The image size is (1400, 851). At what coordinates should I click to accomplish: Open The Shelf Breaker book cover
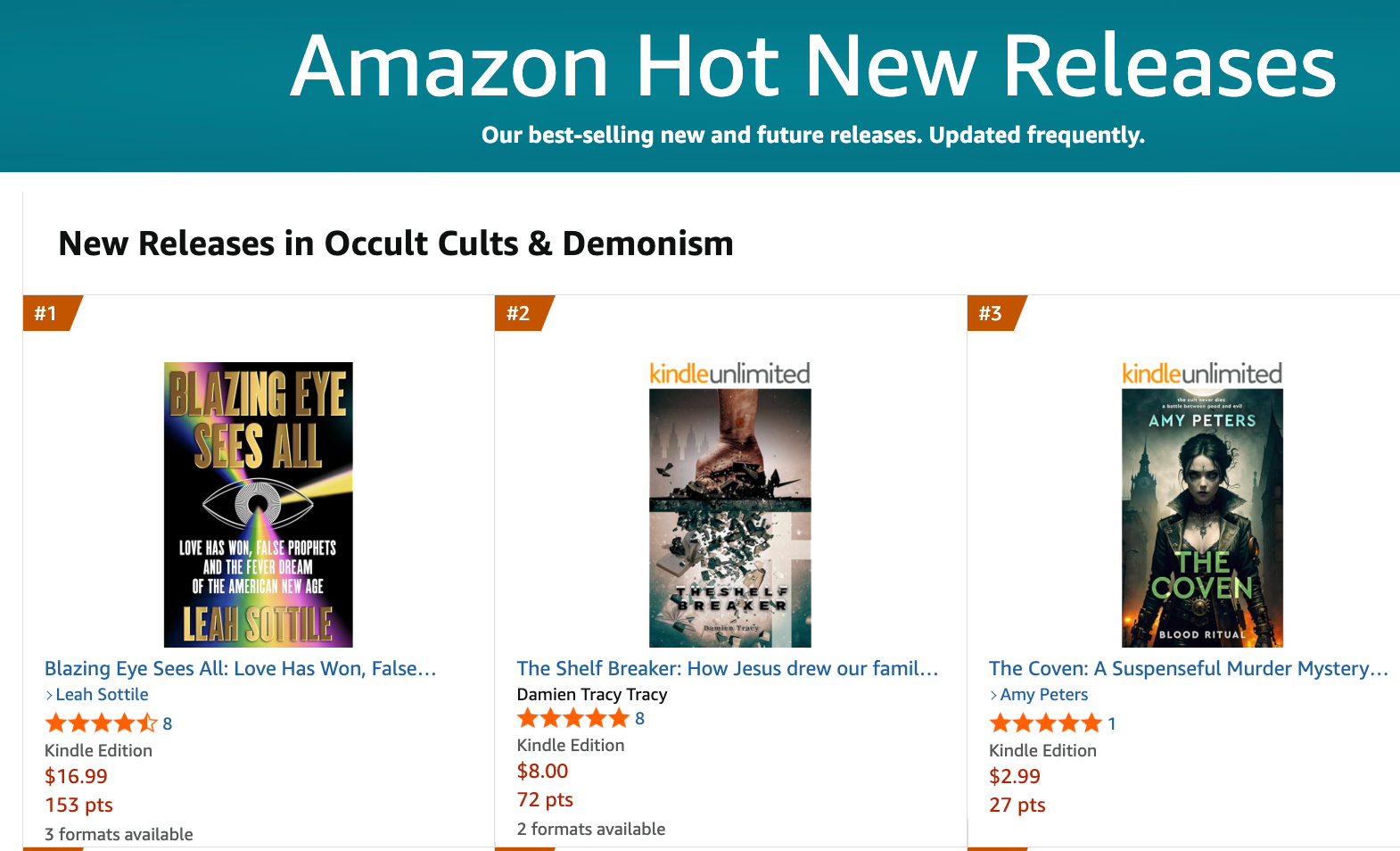coord(729,517)
